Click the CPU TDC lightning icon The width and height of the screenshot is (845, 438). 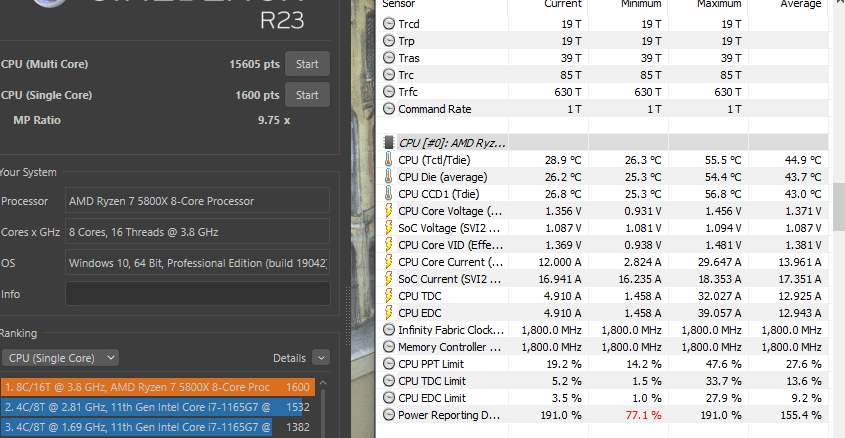tap(389, 296)
